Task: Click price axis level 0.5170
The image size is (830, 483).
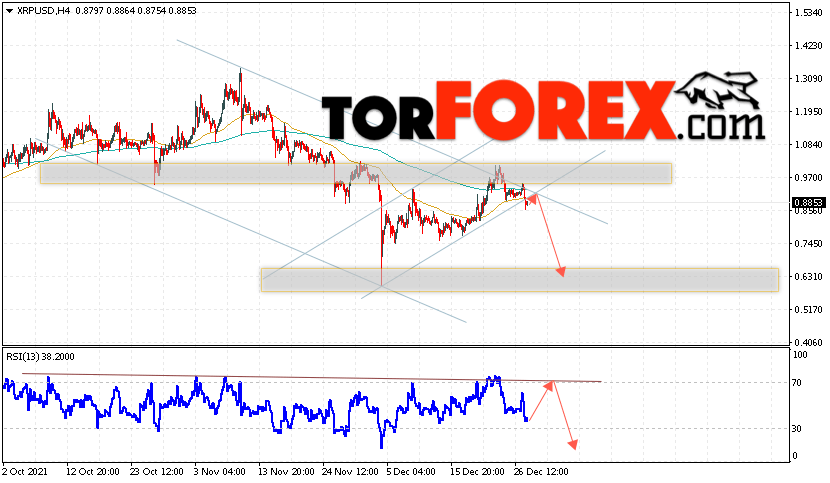Action: coord(809,309)
